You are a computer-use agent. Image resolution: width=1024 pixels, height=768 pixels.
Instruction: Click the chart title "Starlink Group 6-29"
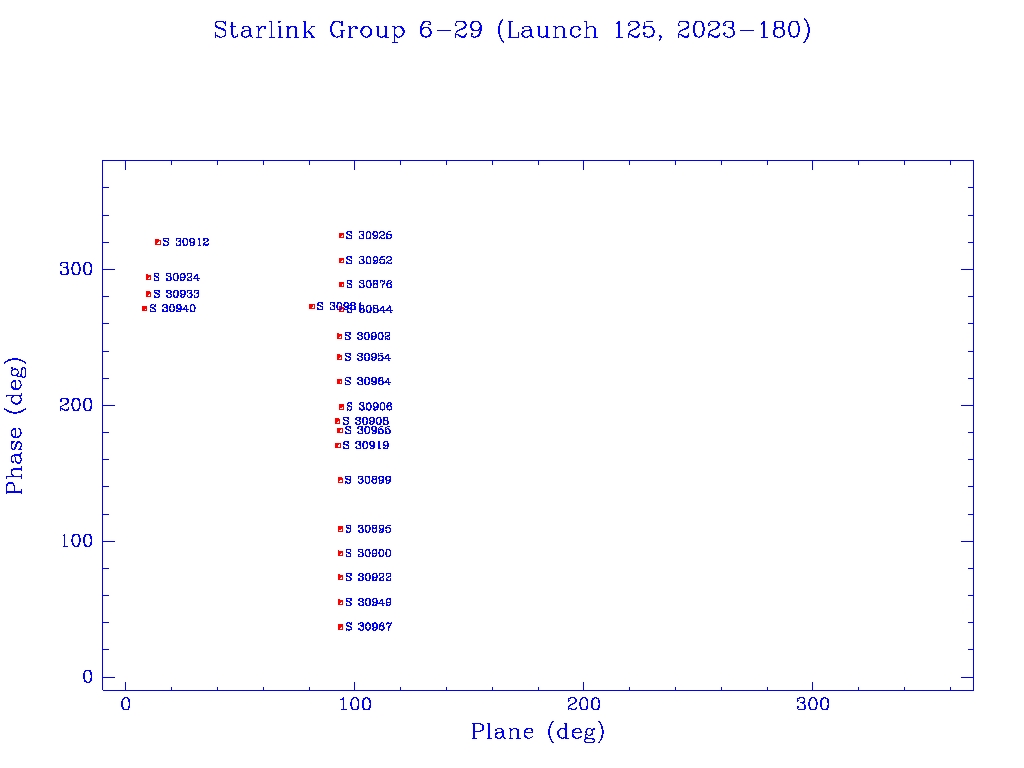(x=348, y=30)
